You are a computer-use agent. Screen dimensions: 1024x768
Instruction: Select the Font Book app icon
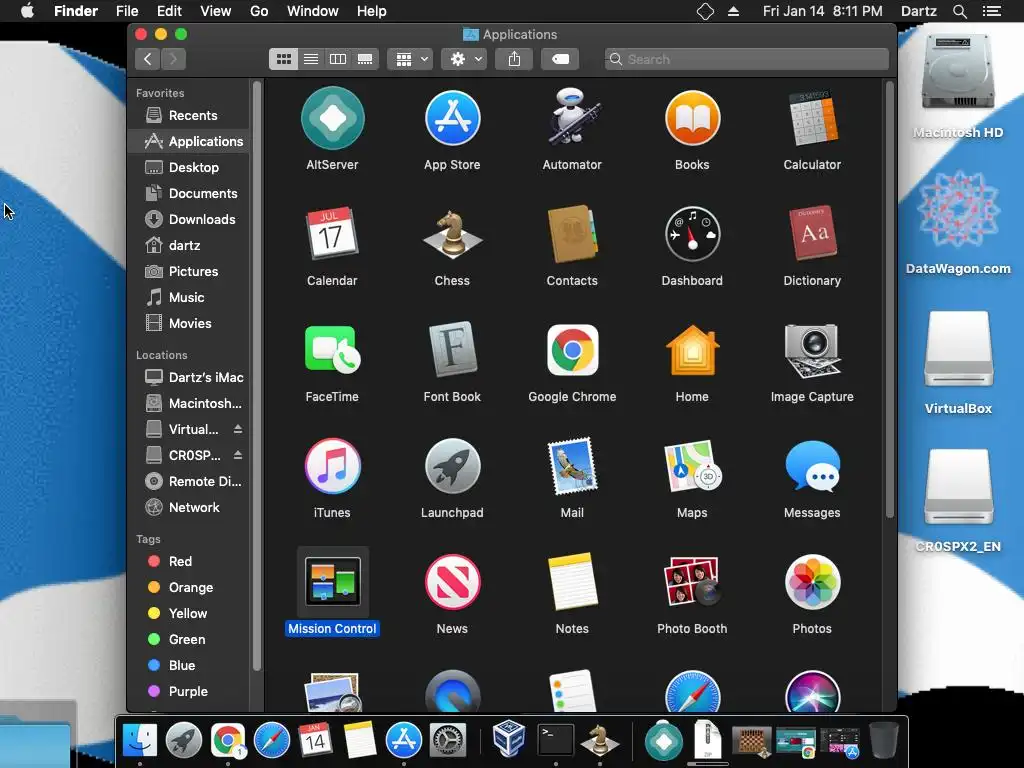(452, 350)
